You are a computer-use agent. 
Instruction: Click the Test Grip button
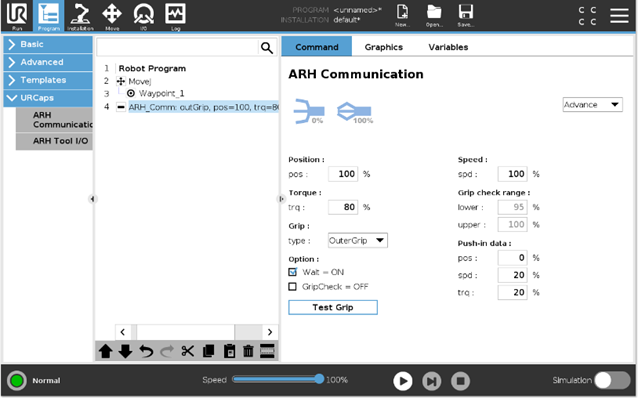click(x=333, y=307)
